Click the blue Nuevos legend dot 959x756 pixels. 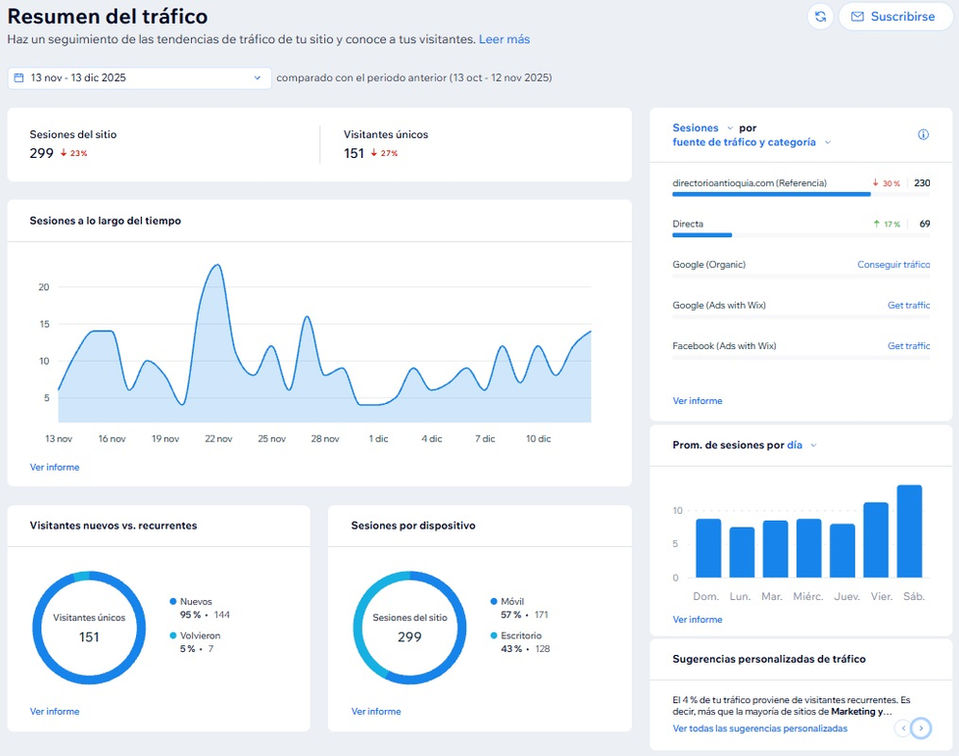(x=173, y=601)
